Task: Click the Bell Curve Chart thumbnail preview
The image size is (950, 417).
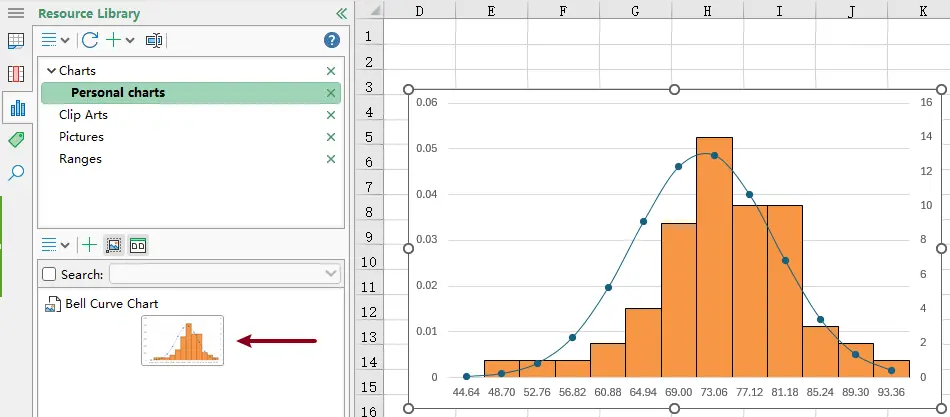Action: (x=182, y=340)
